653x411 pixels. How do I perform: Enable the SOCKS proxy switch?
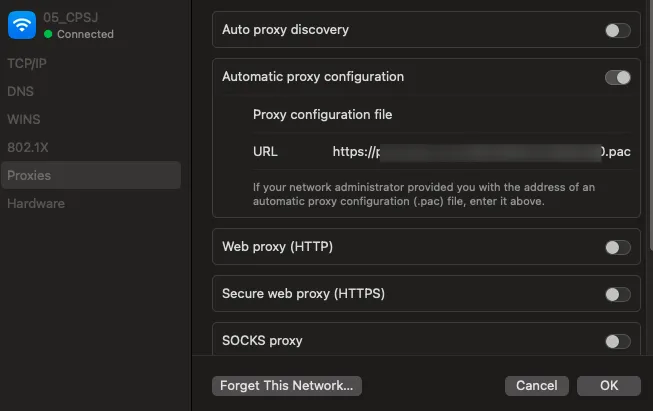point(618,341)
